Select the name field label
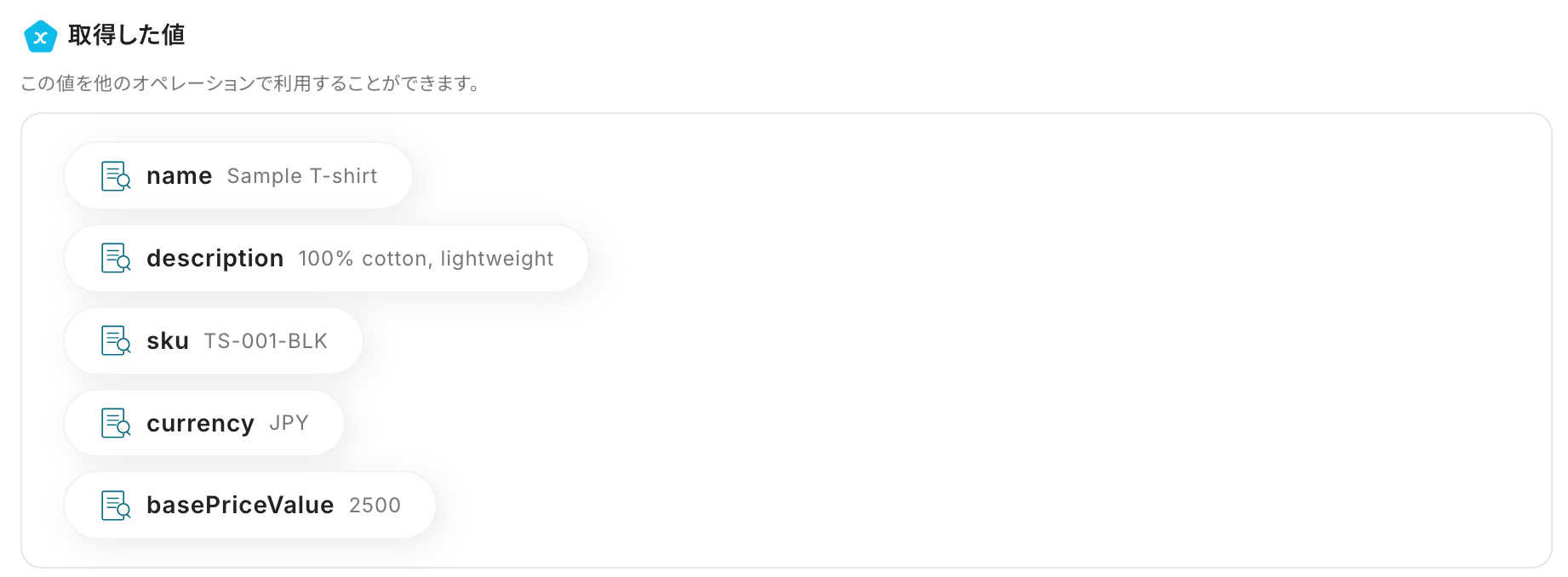The image size is (1568, 577). pos(179,176)
